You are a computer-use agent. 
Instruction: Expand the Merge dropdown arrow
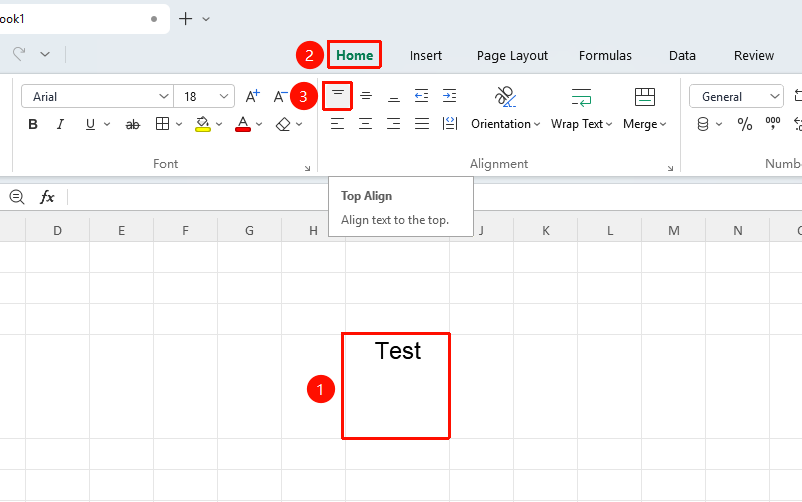663,124
